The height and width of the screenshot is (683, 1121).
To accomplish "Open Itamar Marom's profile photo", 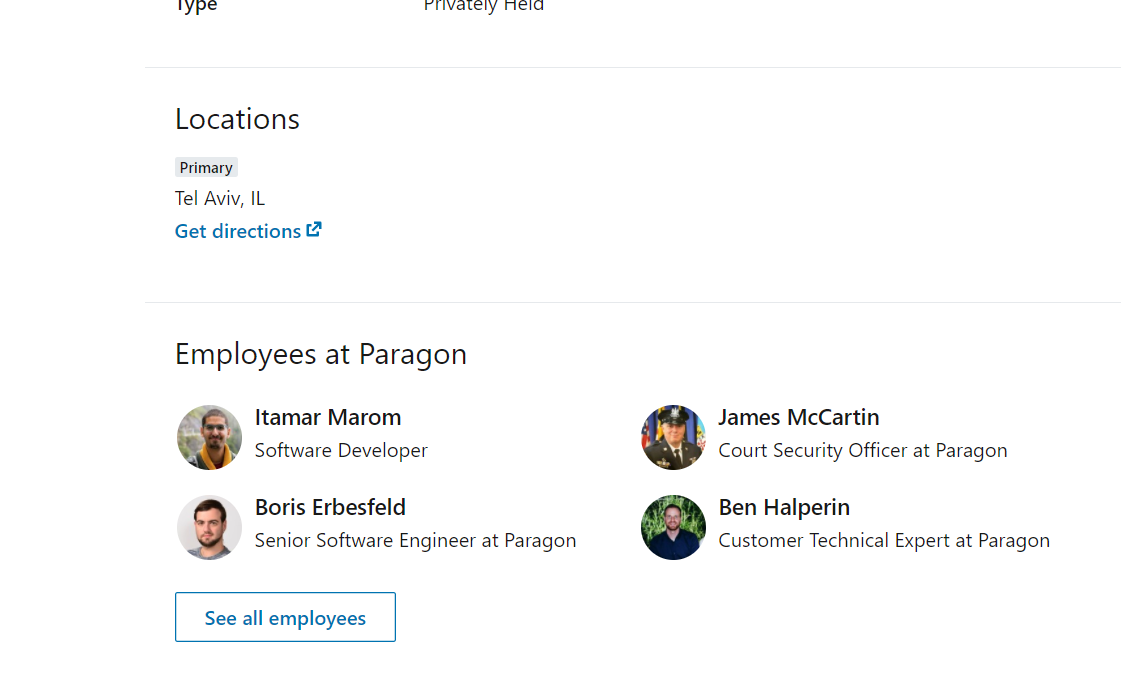I will (x=209, y=437).
